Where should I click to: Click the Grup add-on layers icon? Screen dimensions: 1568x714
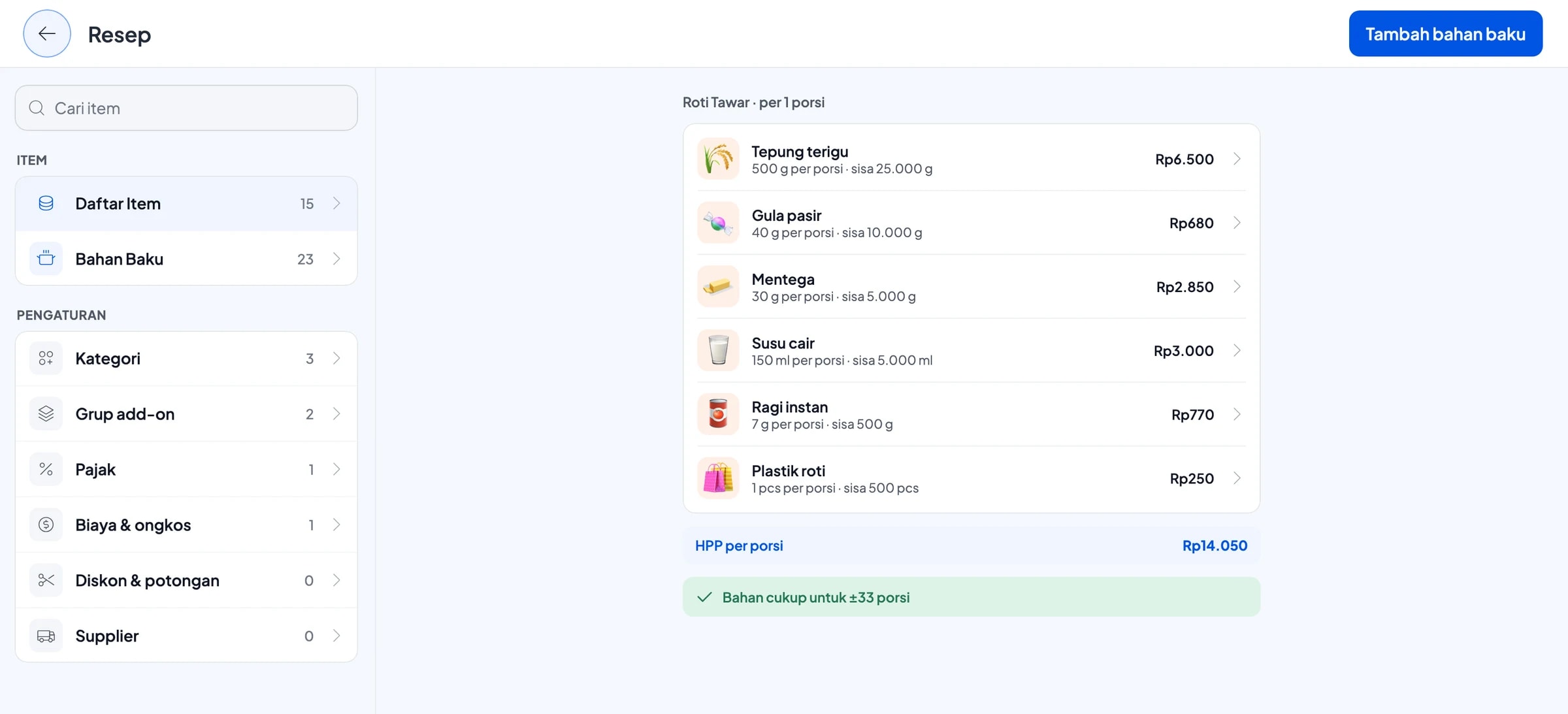(46, 414)
